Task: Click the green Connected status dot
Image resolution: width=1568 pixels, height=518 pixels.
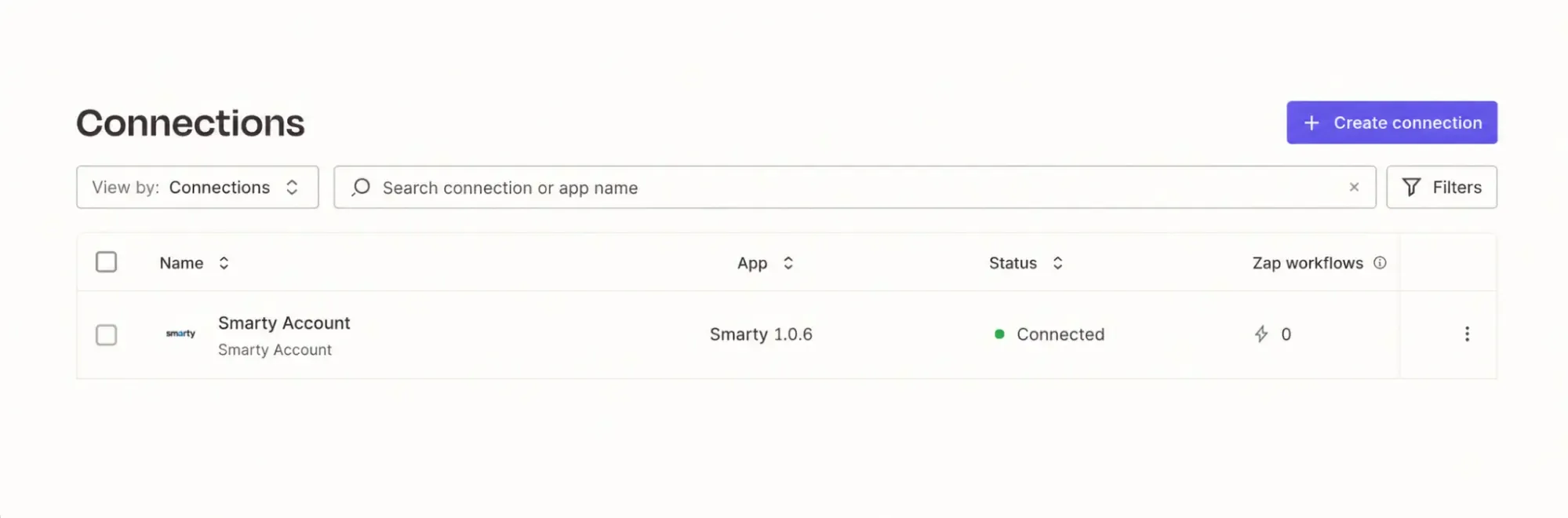Action: [999, 334]
